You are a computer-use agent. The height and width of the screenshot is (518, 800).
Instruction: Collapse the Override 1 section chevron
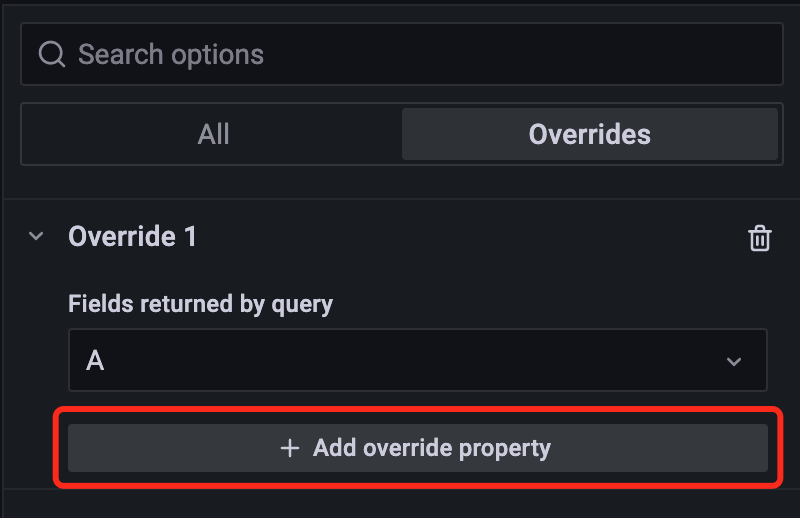[x=37, y=237]
